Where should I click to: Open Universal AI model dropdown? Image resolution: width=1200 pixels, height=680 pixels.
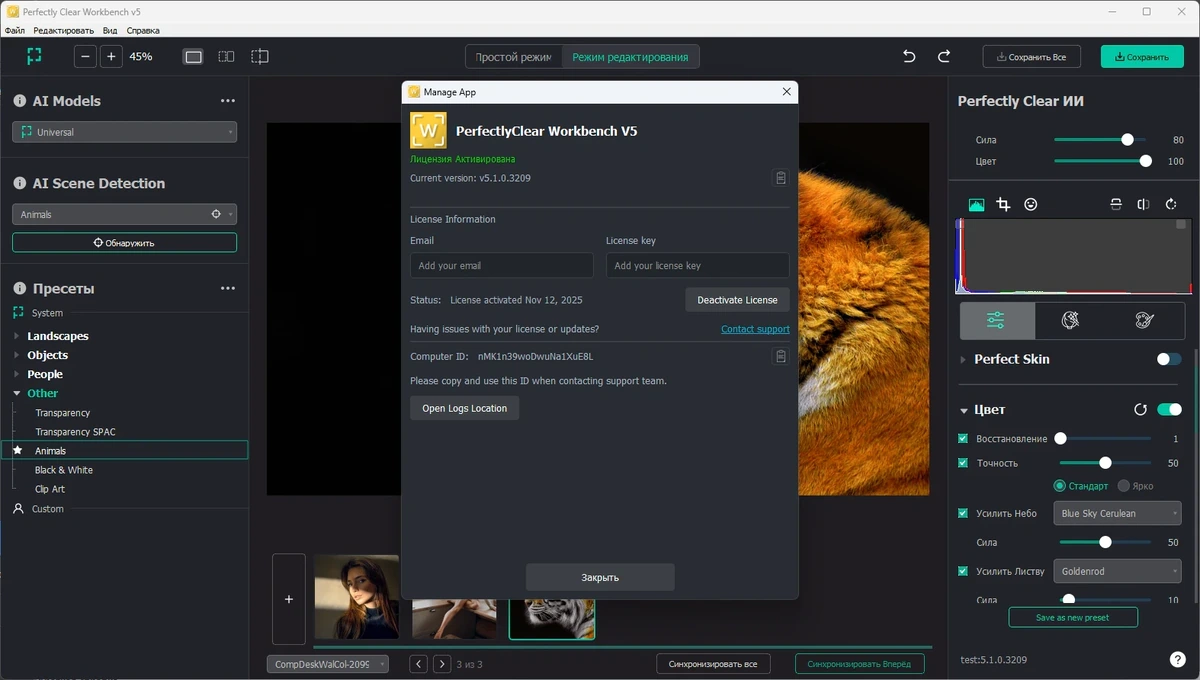(125, 132)
